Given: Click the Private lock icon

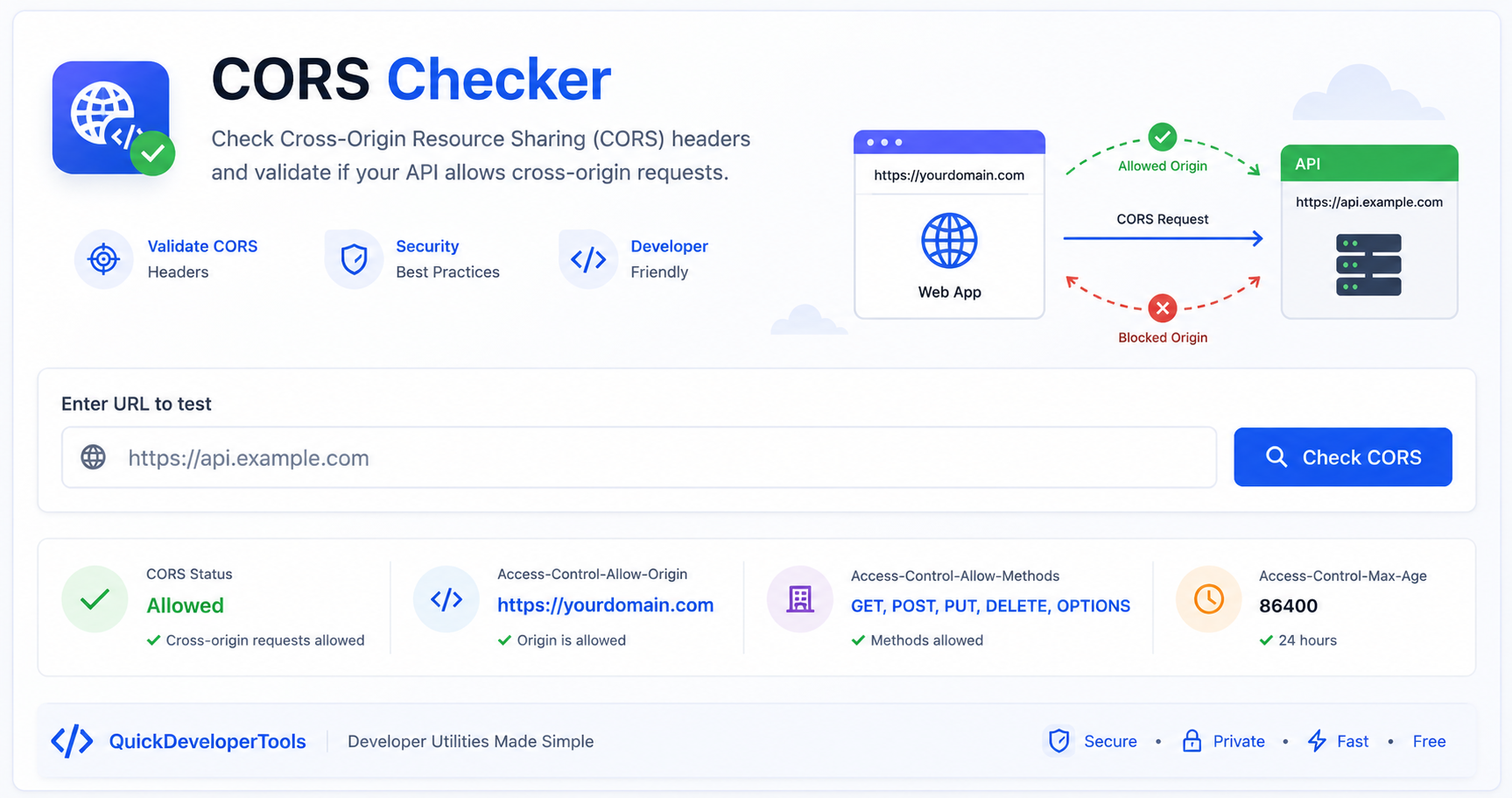Looking at the screenshot, I should tap(1192, 741).
